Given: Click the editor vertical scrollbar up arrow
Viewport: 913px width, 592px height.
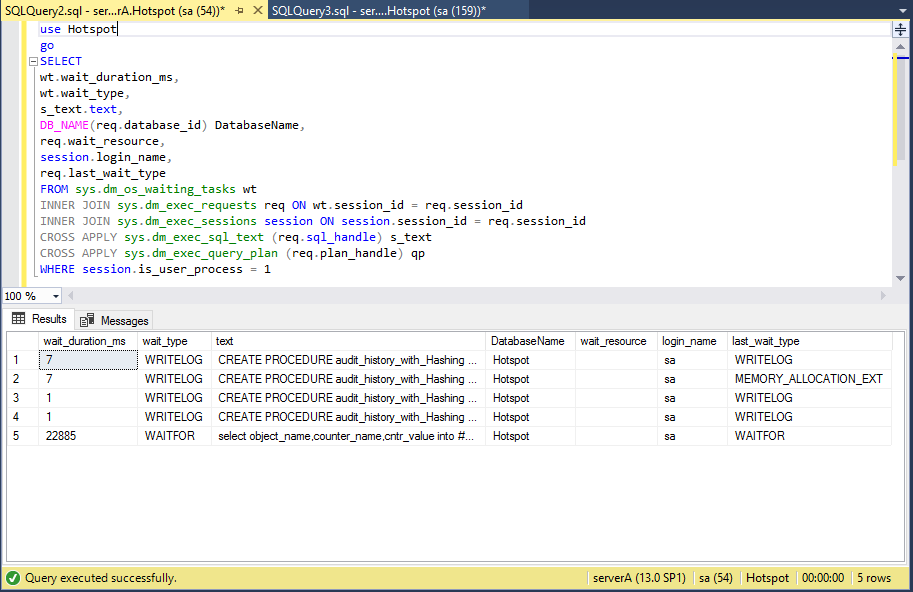Looking at the screenshot, I should pos(900,47).
